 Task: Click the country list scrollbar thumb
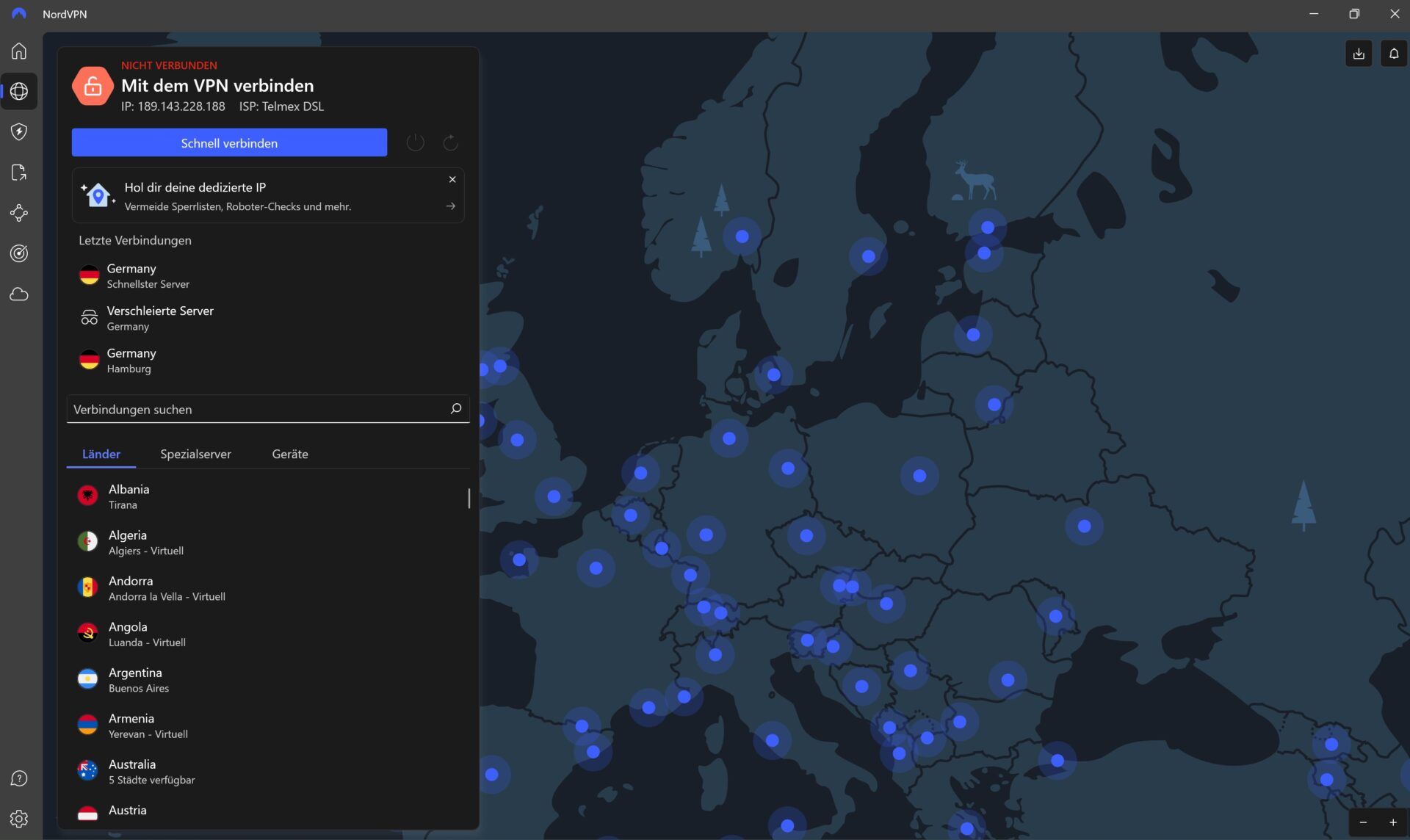469,498
